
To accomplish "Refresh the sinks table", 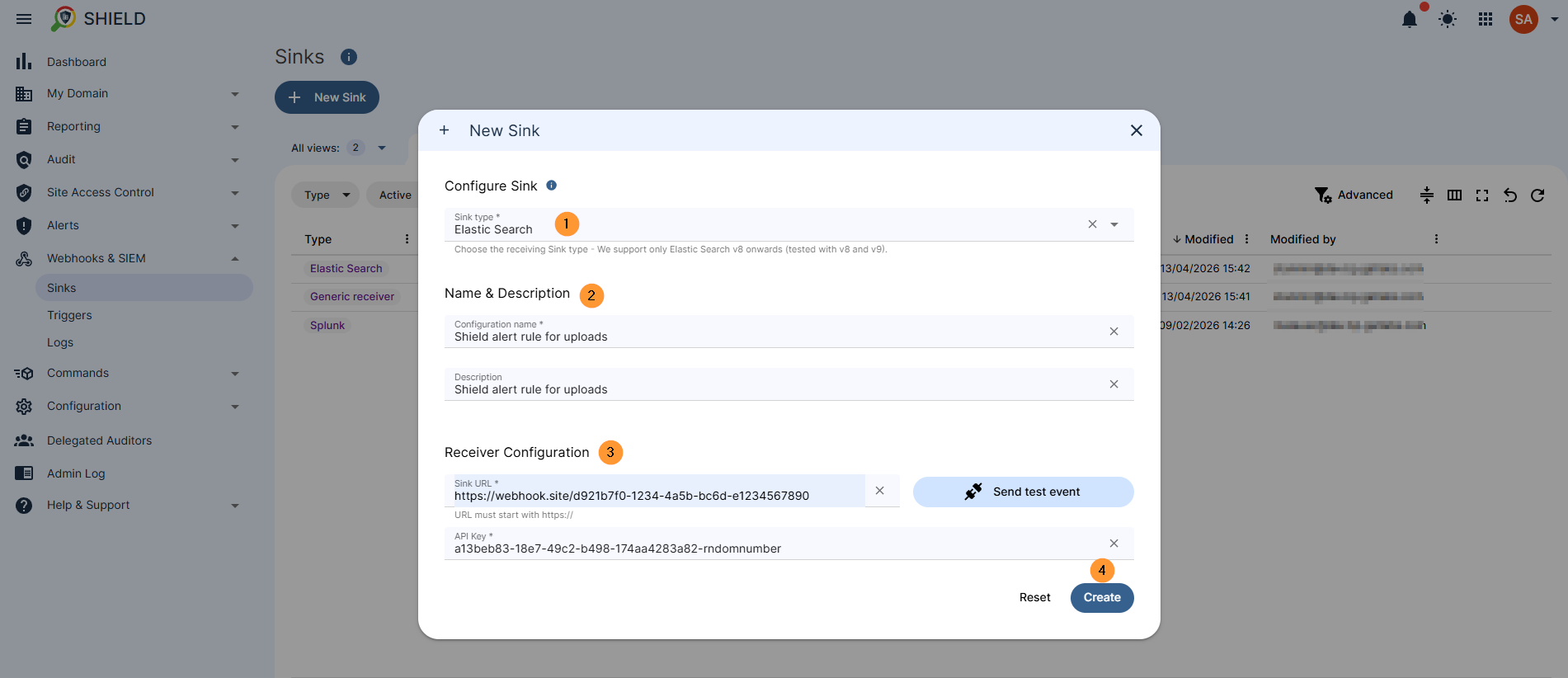I will 1537,195.
